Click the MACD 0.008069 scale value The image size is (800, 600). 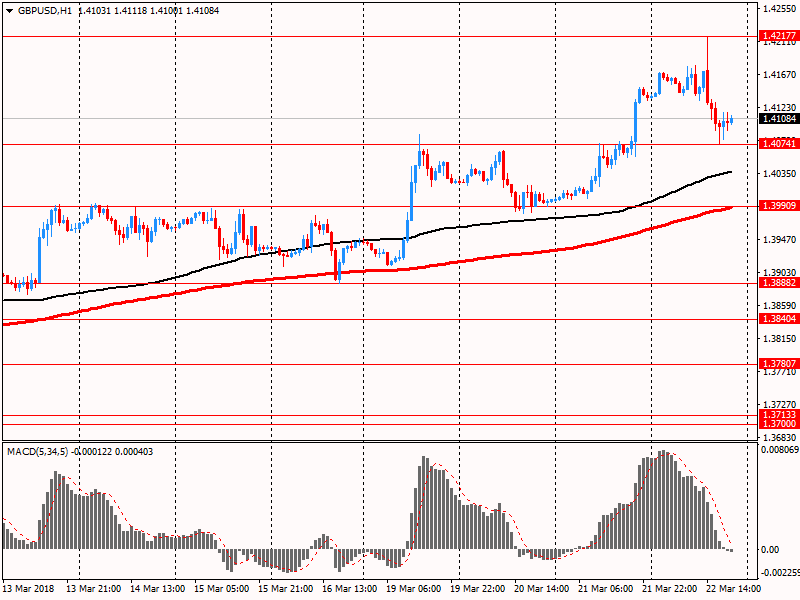click(780, 450)
